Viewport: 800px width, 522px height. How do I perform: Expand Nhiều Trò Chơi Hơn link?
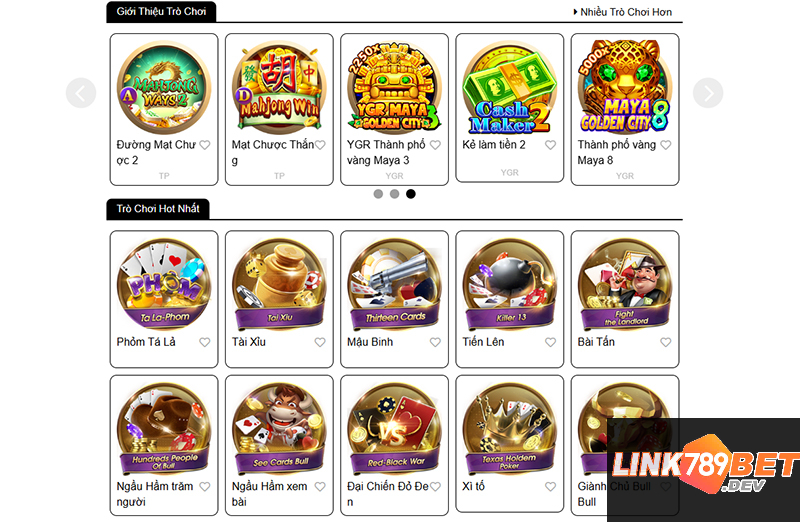pyautogui.click(x=622, y=12)
